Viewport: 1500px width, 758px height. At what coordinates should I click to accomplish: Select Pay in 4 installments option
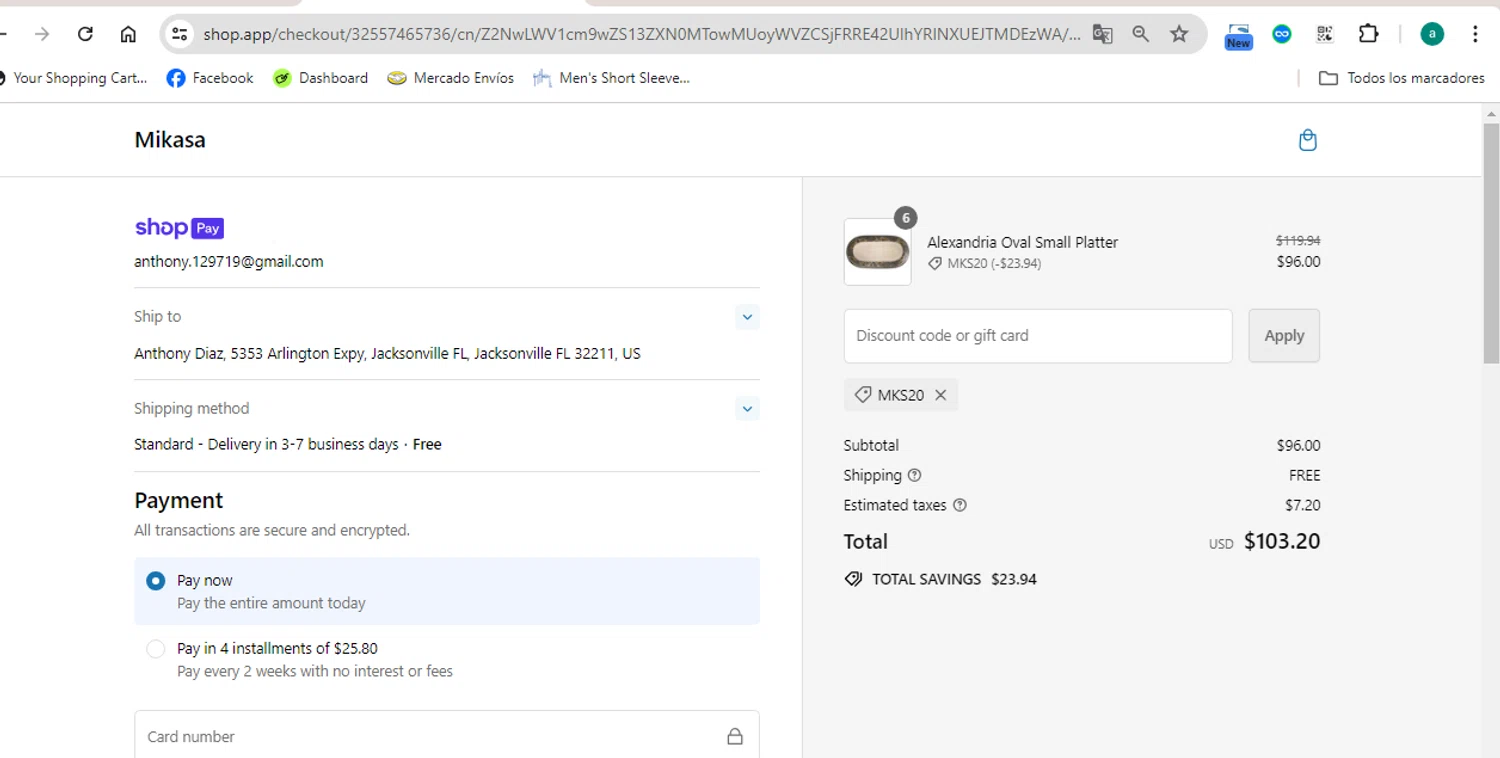click(x=156, y=649)
